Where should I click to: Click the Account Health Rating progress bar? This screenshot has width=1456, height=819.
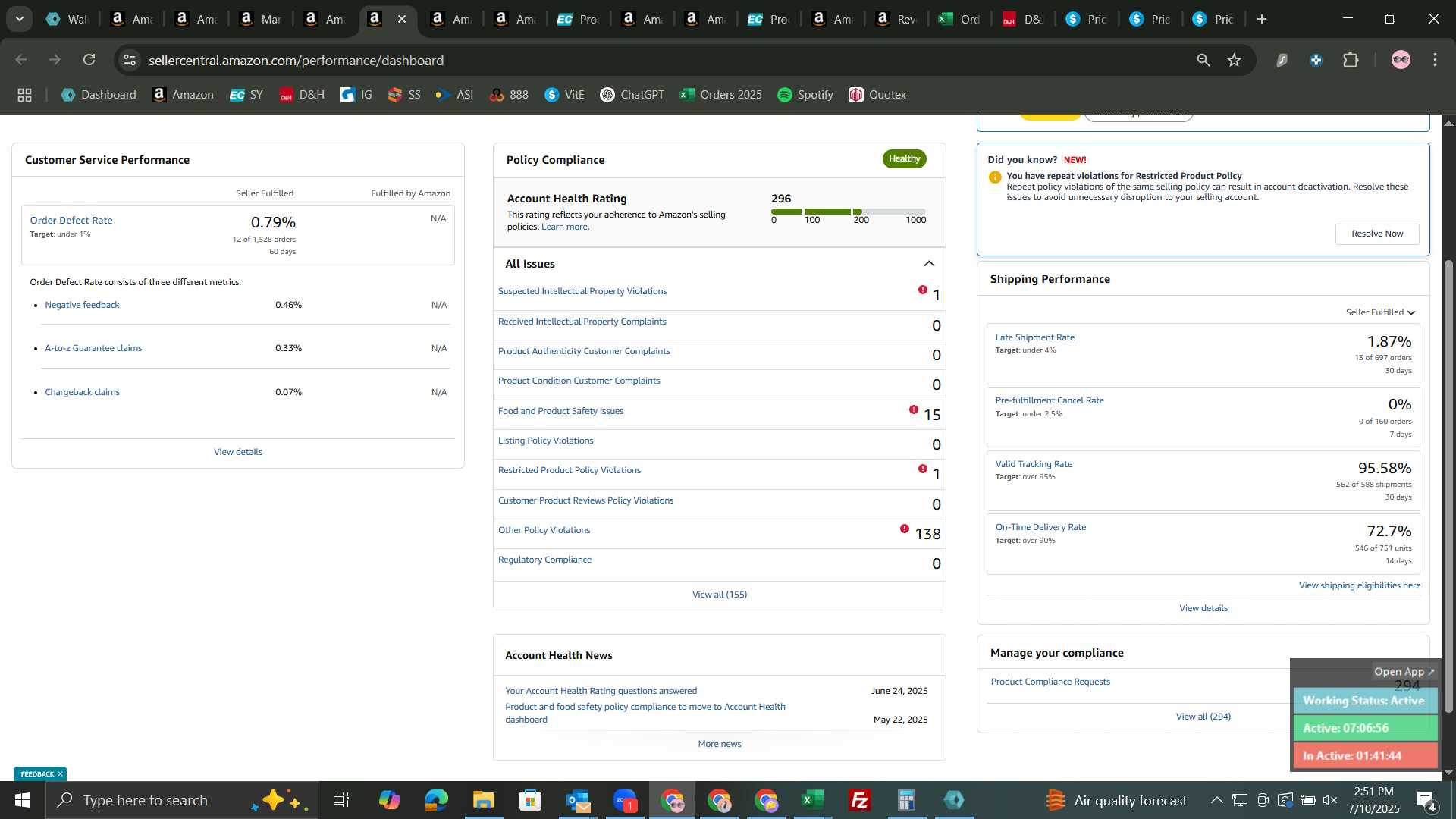pyautogui.click(x=848, y=212)
